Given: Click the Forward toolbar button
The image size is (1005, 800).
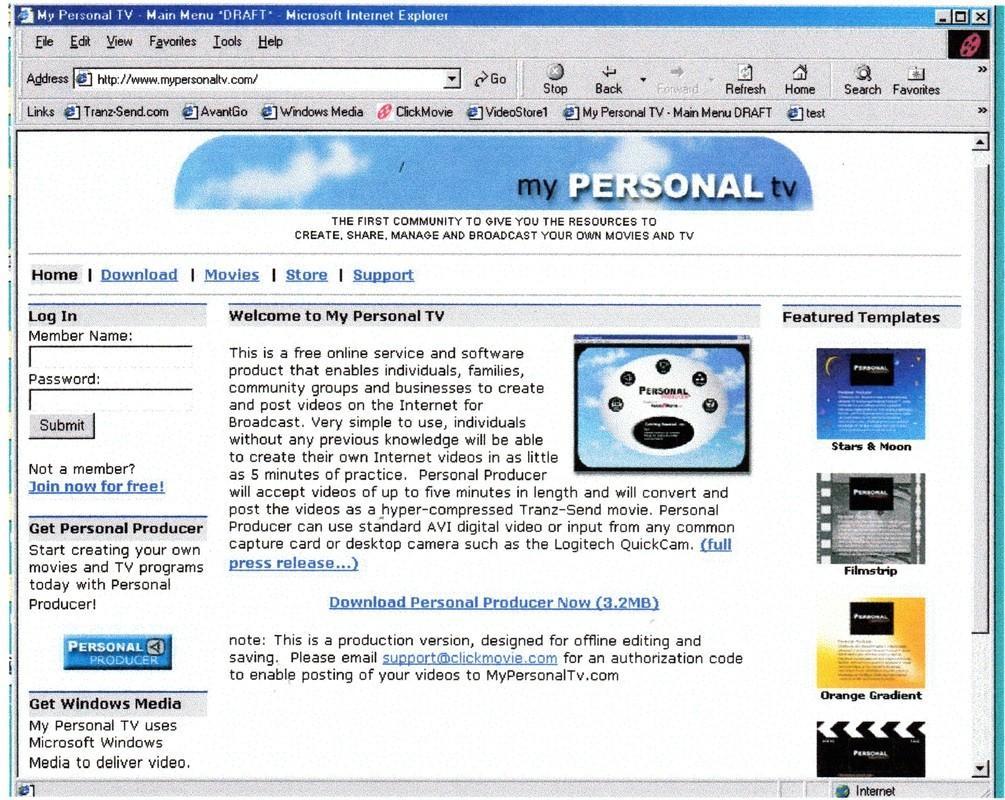Looking at the screenshot, I should point(677,79).
